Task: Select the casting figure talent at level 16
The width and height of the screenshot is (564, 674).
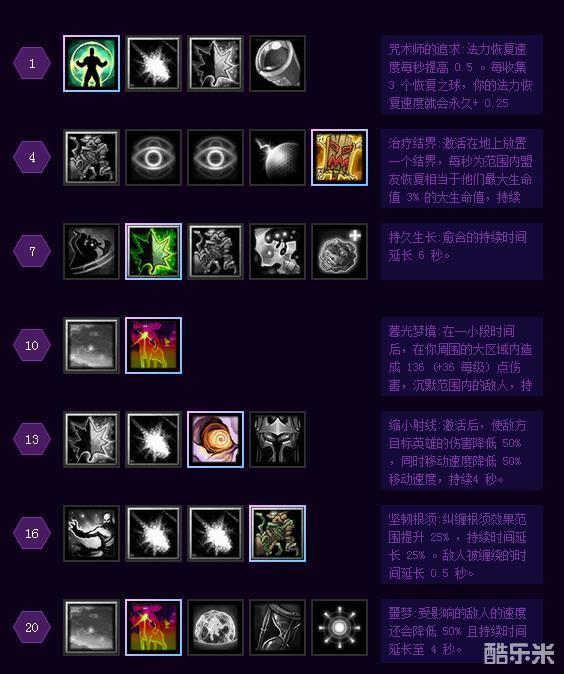Action: tap(91, 533)
